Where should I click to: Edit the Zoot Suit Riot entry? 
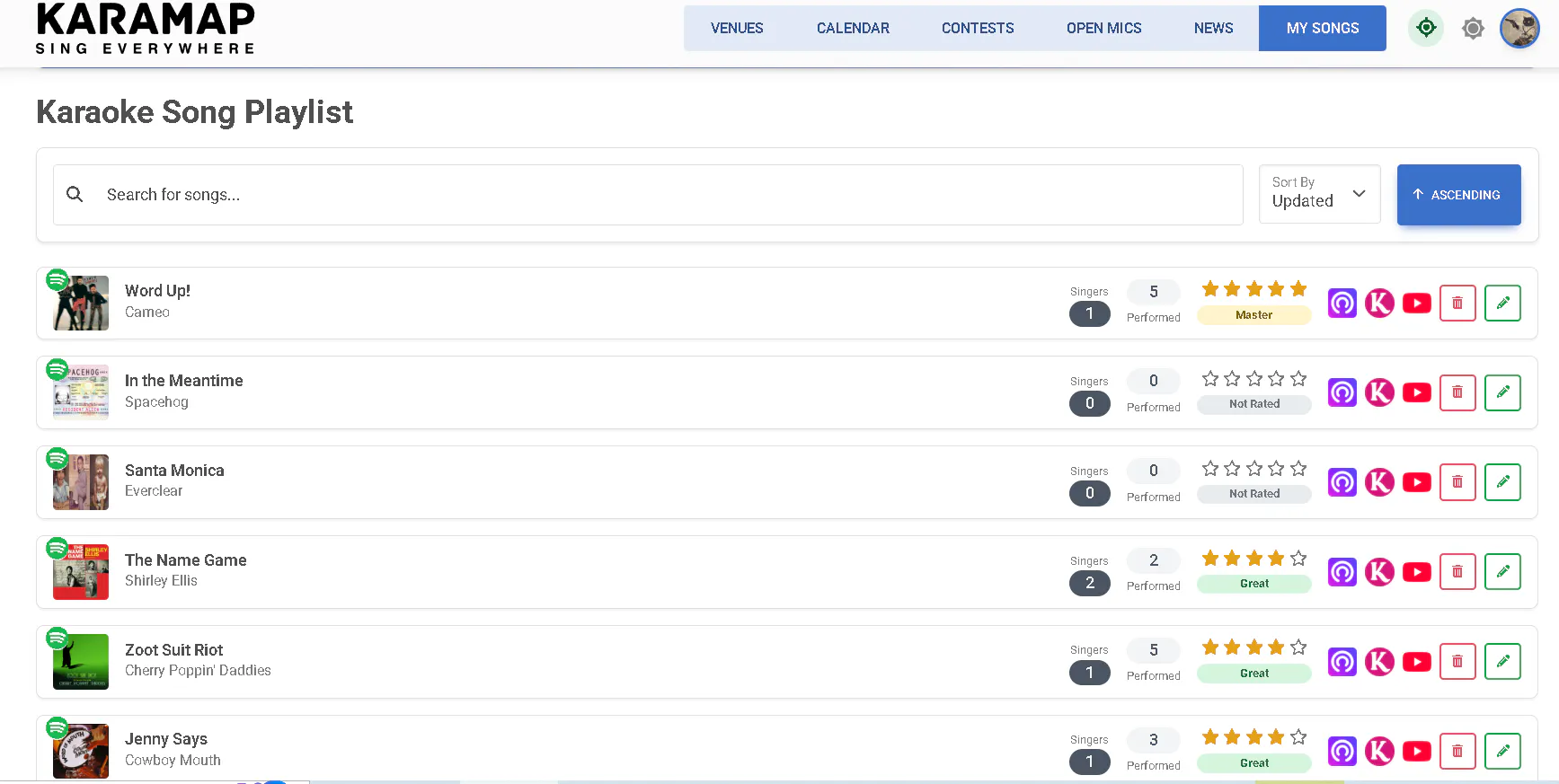tap(1502, 662)
